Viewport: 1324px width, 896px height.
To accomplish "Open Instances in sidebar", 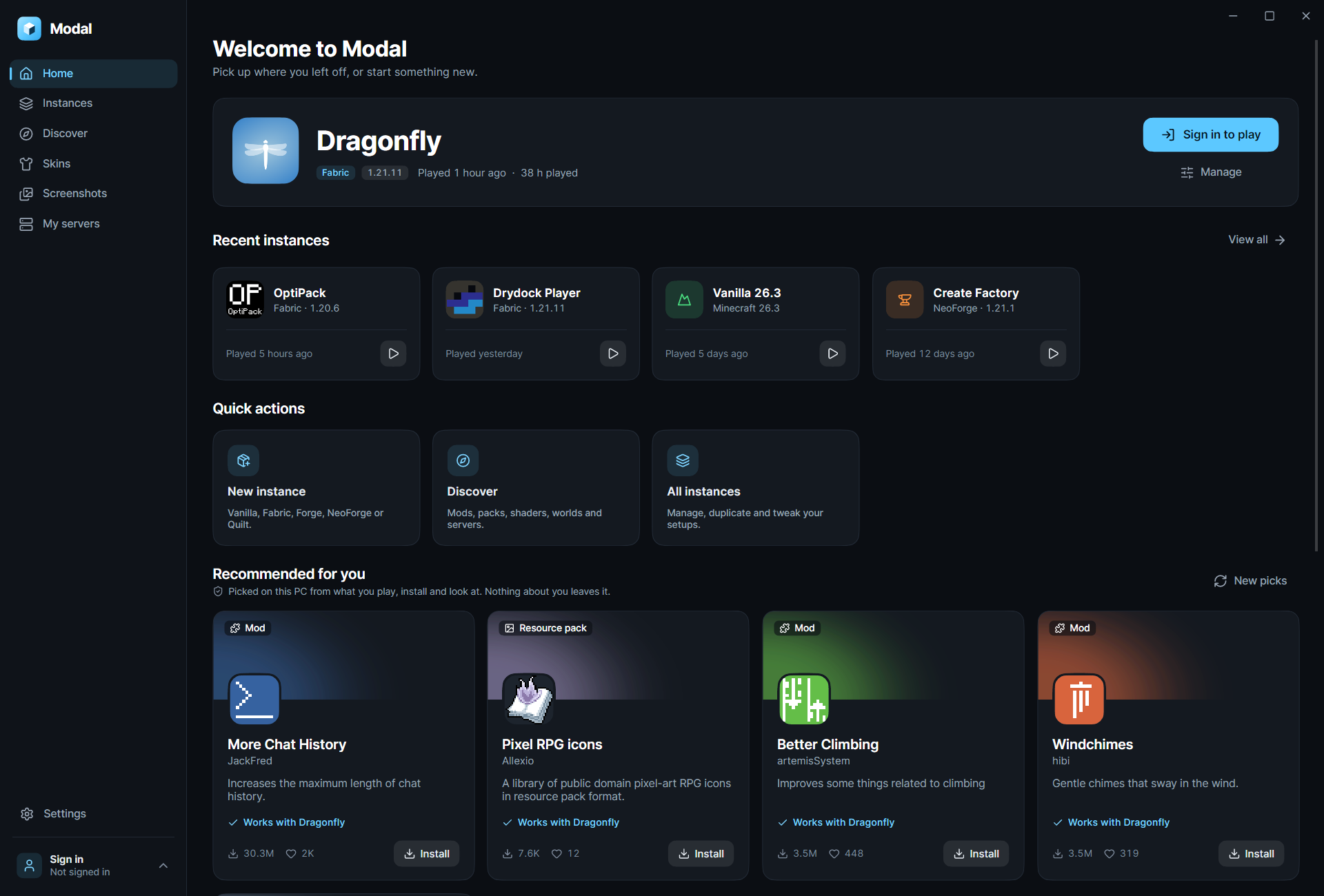I will 94,103.
